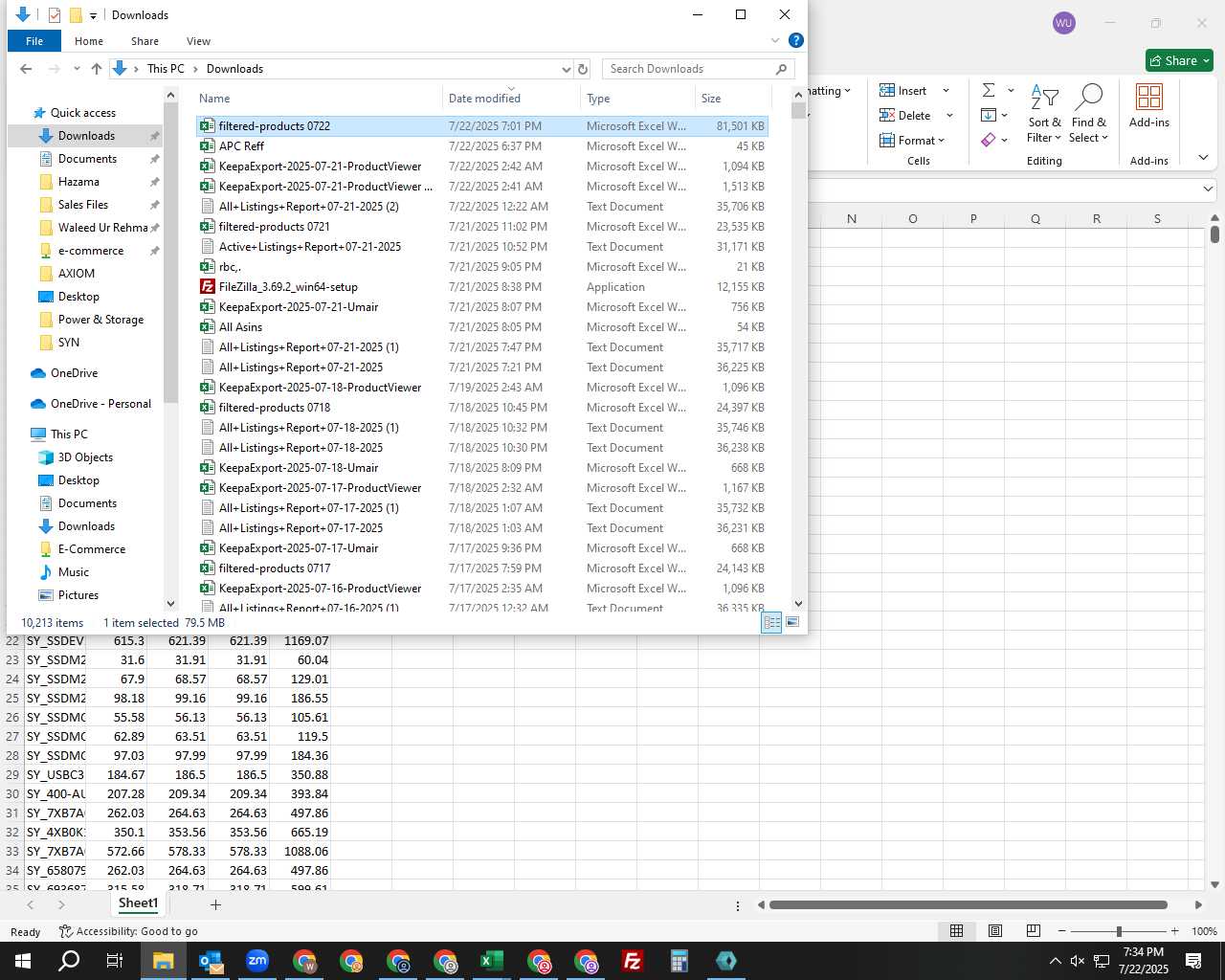Open Sort & Filter in Excel
This screenshot has width=1225, height=980.
(1044, 113)
